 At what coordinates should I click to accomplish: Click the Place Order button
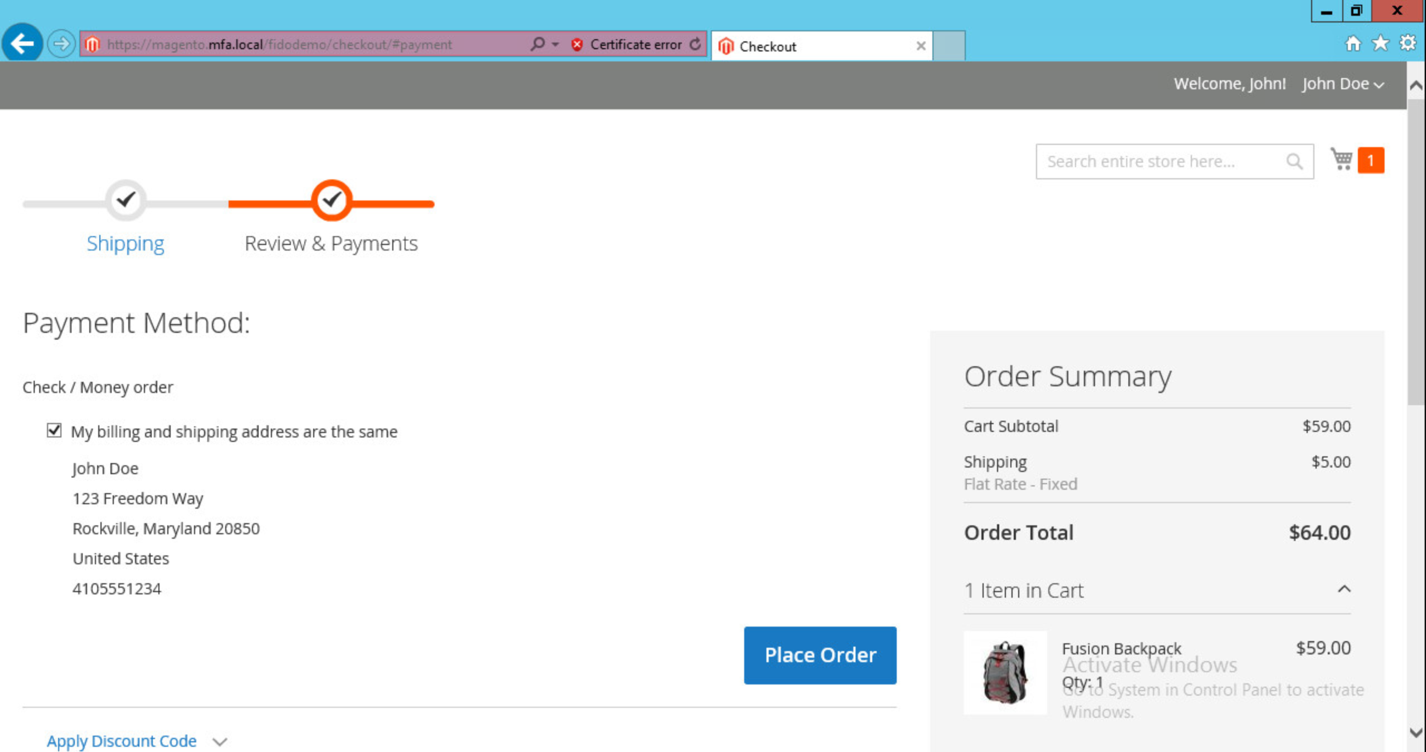tap(819, 655)
